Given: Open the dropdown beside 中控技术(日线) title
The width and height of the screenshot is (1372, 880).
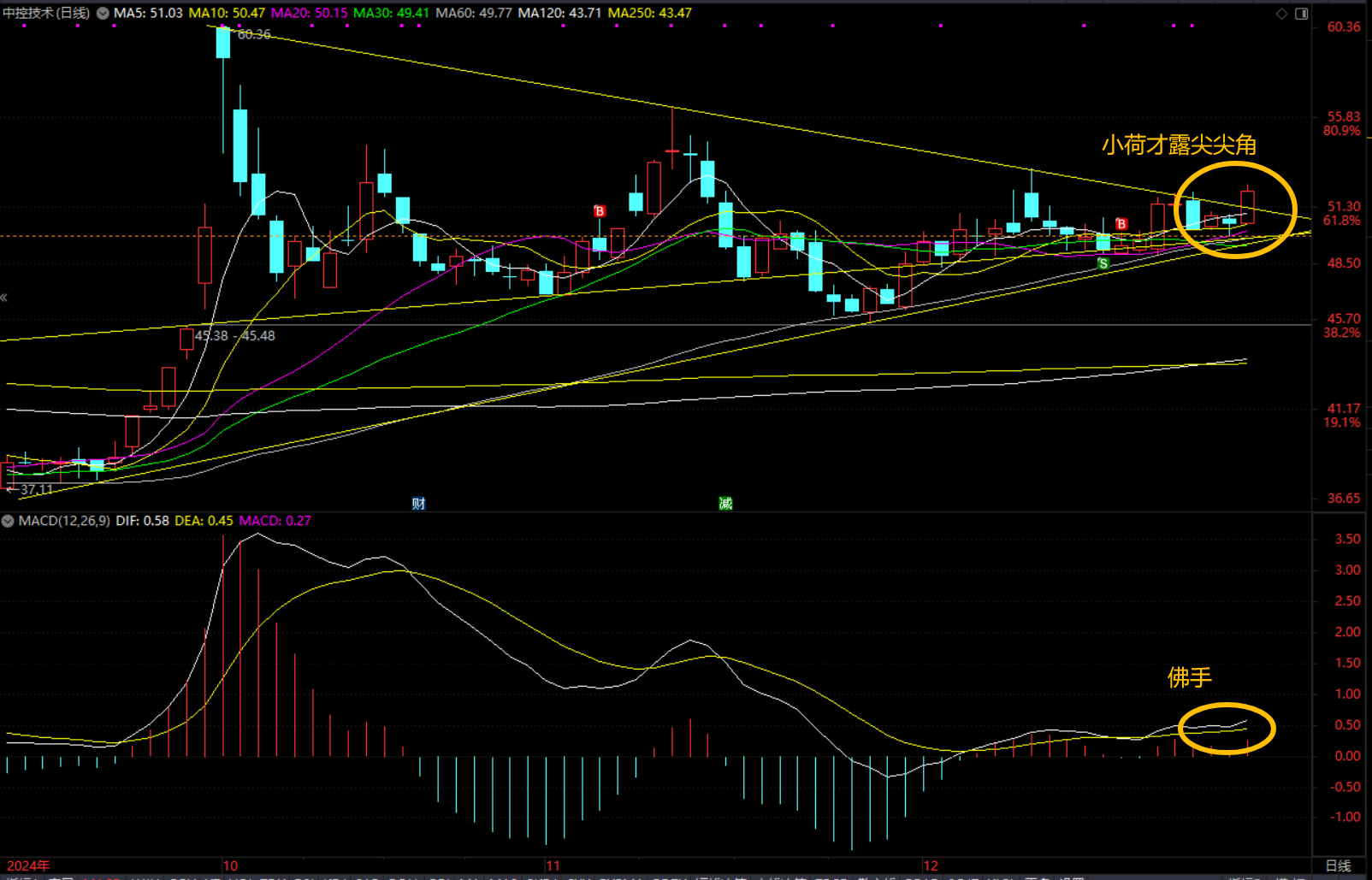Looking at the screenshot, I should tap(103, 14).
